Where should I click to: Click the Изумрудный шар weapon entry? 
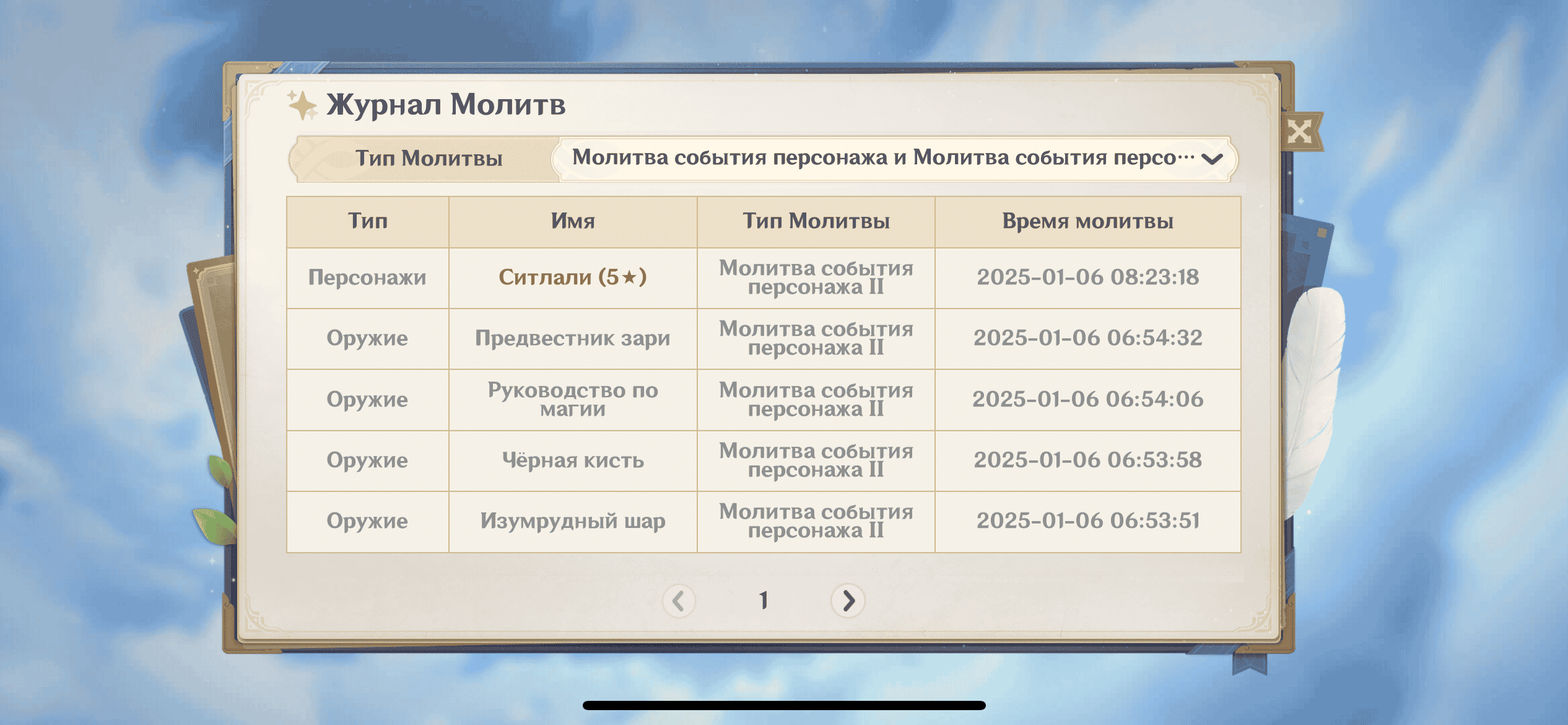click(573, 521)
